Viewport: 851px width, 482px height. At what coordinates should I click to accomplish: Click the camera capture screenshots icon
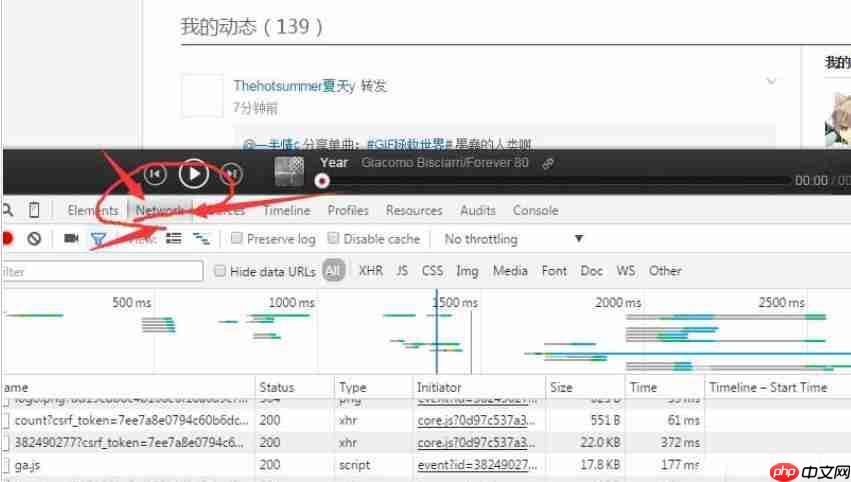(72, 239)
